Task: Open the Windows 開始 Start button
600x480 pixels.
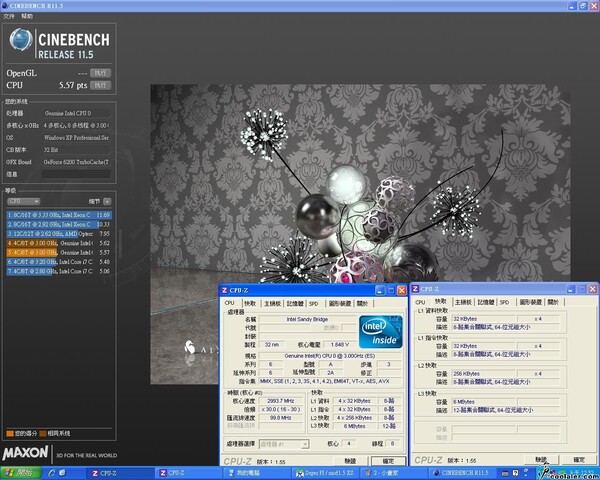Action: [x=21, y=473]
